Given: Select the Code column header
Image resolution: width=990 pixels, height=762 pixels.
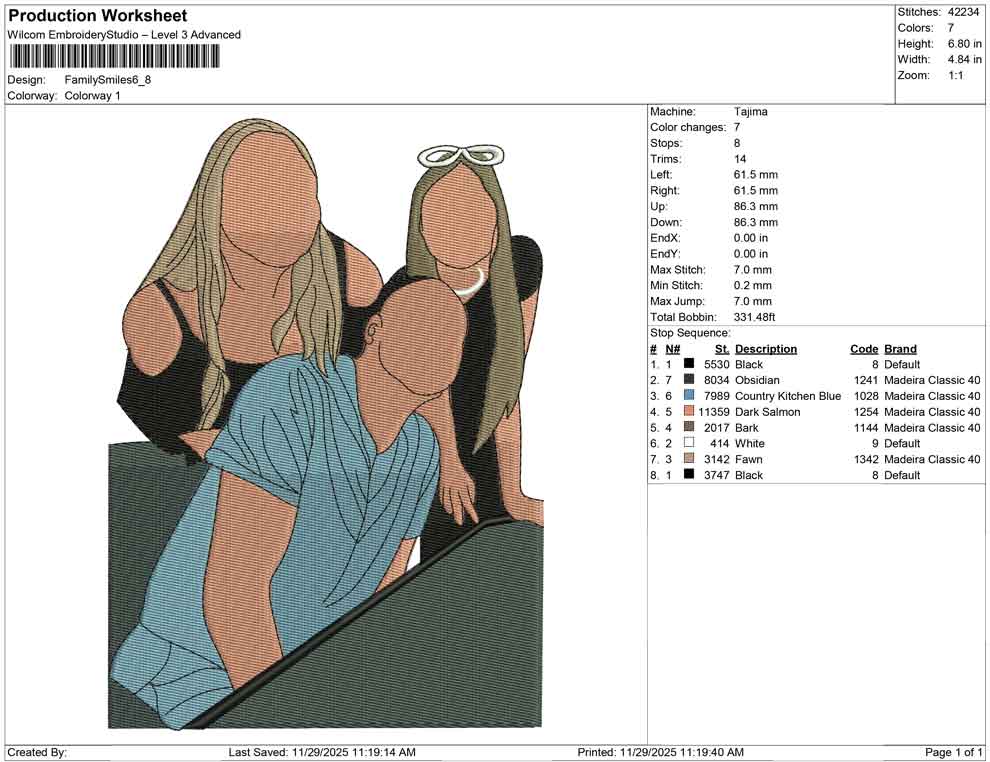Looking at the screenshot, I should pos(863,349).
